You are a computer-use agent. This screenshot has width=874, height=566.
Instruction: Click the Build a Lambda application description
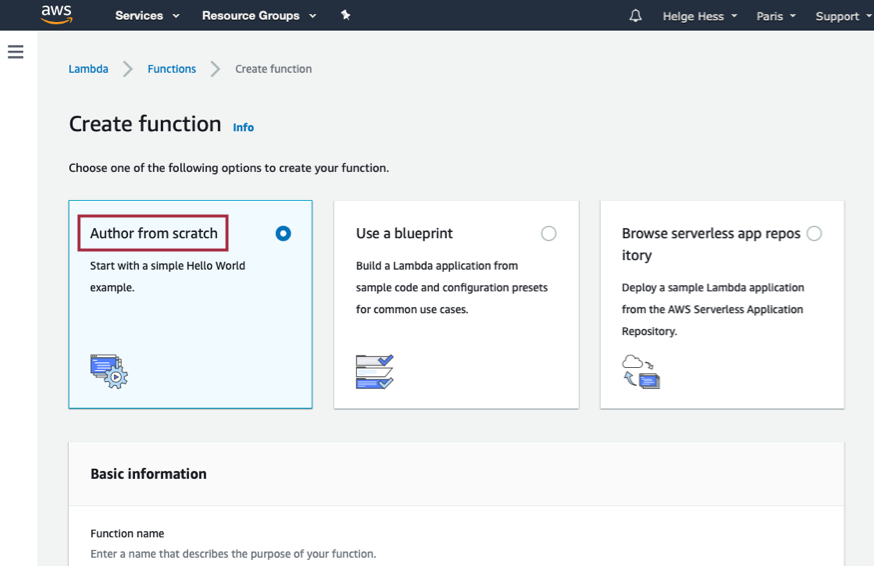point(452,287)
